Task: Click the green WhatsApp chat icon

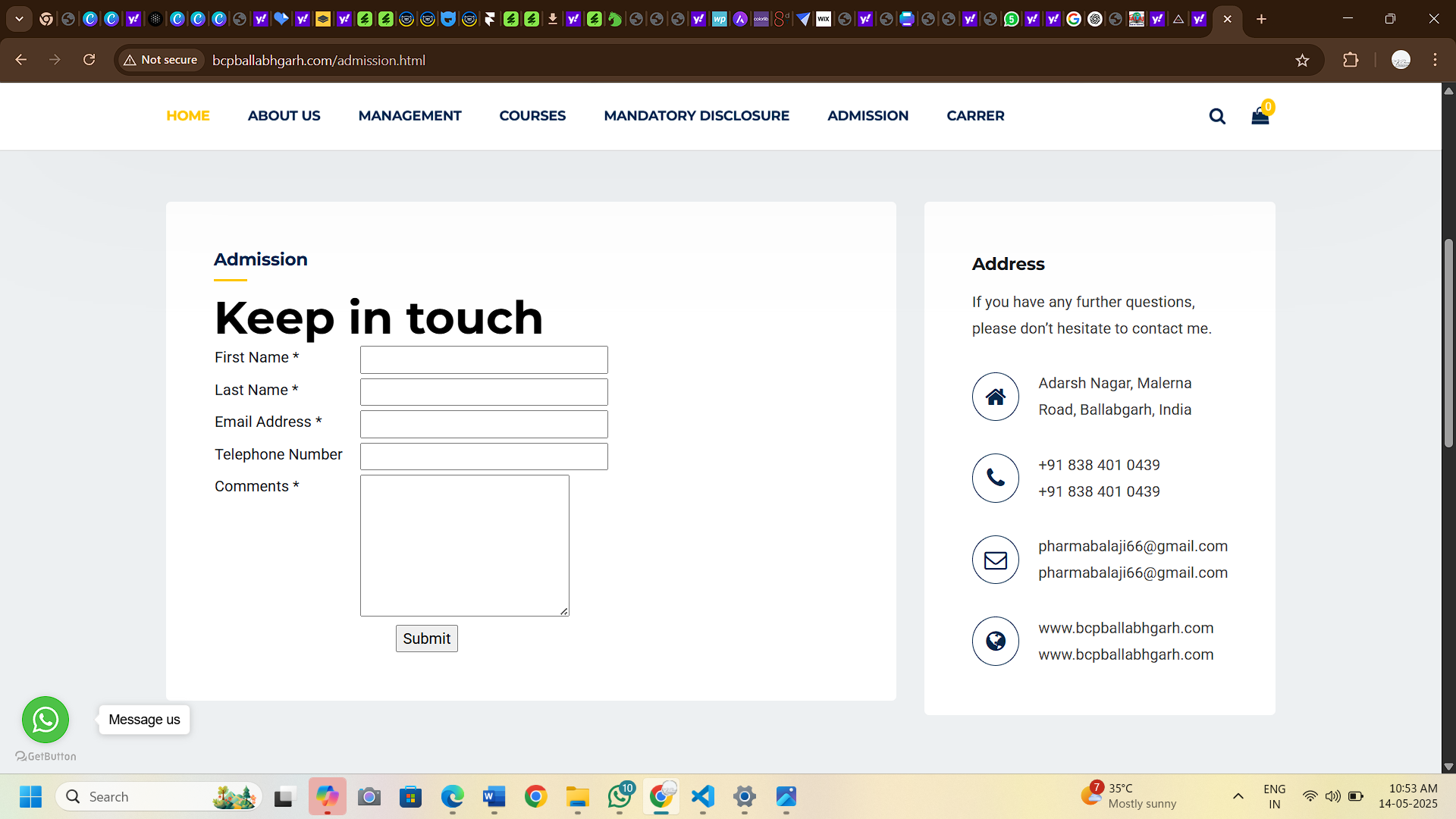Action: 45,719
